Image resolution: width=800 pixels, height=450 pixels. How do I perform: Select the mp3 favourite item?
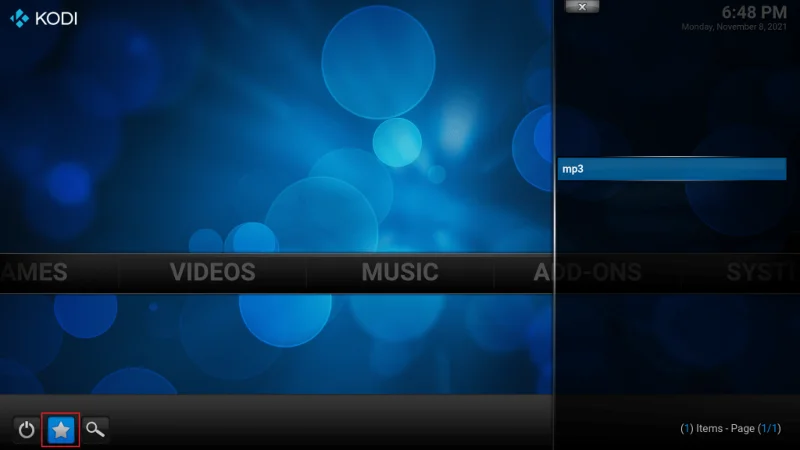click(672, 169)
